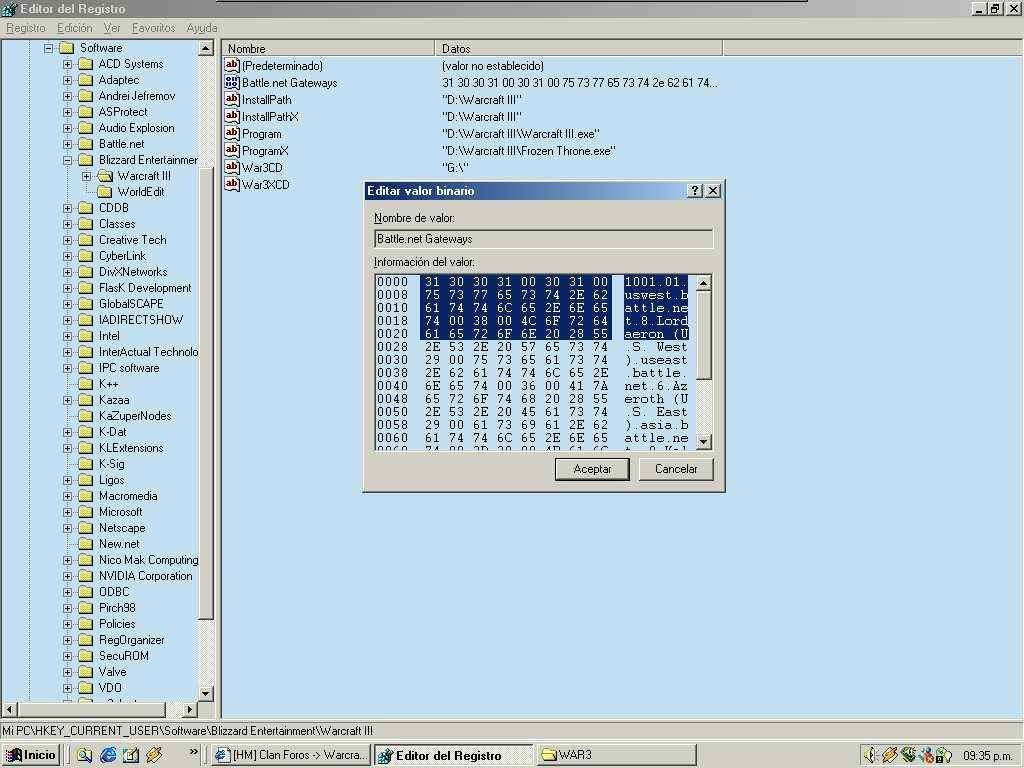Expand the Kazaa key node
The image size is (1024, 768).
pos(67,400)
